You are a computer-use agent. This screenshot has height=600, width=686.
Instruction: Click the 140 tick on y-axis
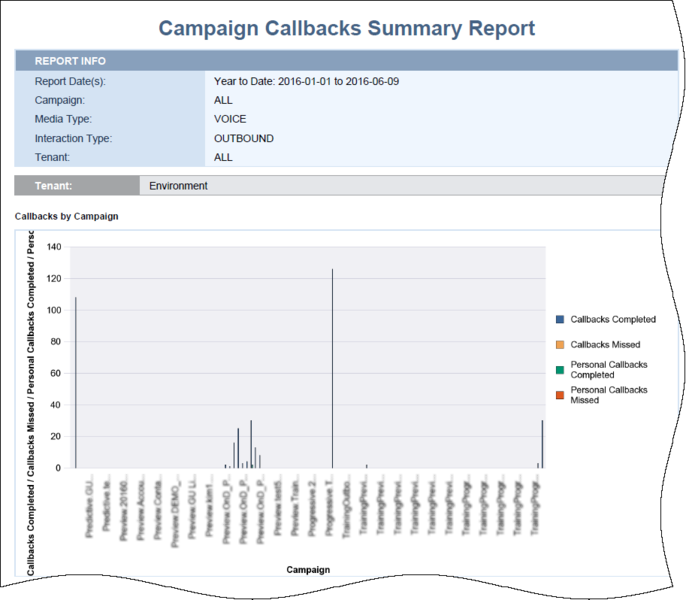pyautogui.click(x=54, y=247)
